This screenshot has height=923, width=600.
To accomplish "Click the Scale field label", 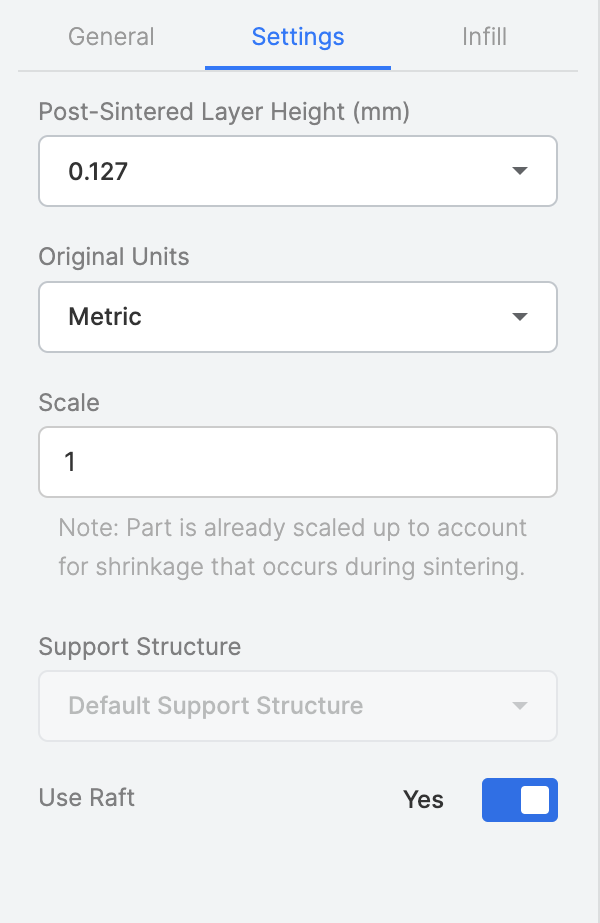I will point(69,403).
